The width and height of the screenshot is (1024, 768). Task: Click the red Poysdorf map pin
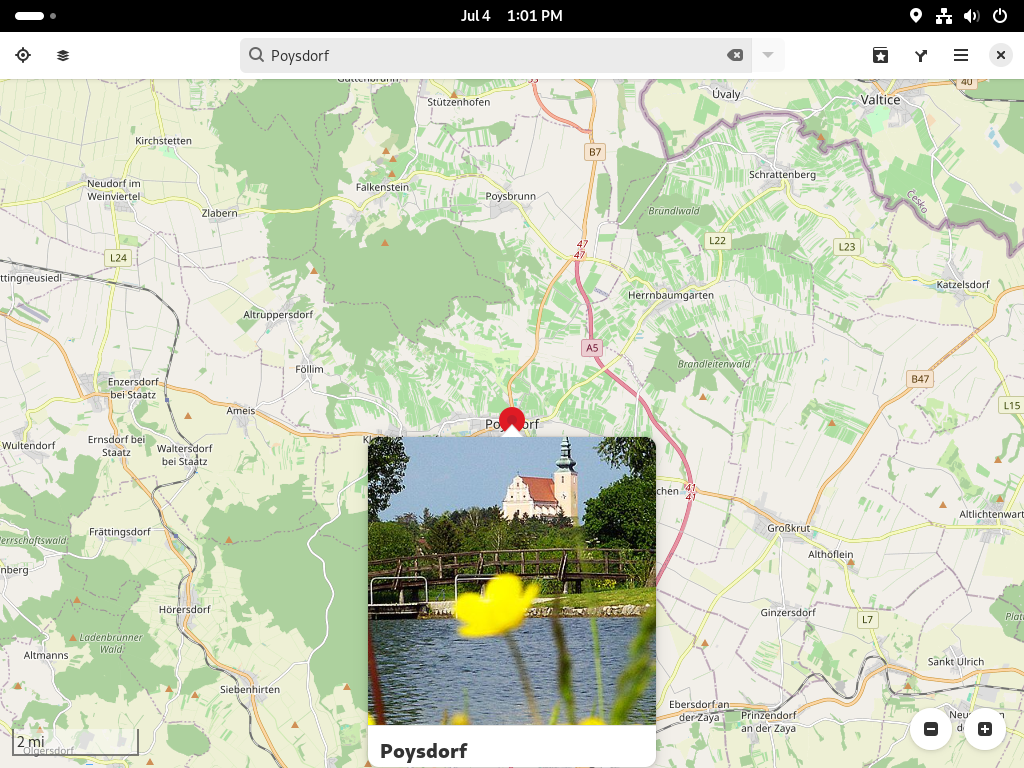pos(512,419)
